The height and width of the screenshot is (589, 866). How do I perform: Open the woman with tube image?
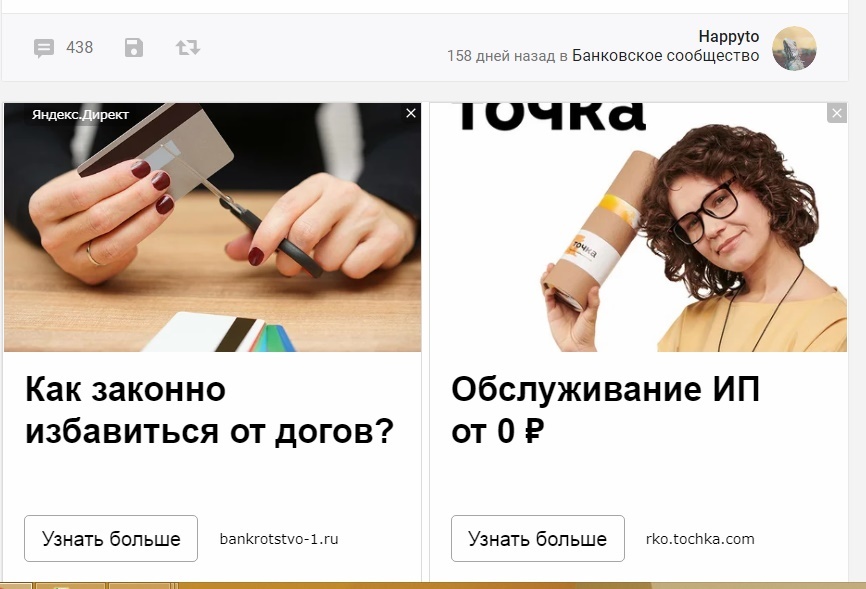point(638,227)
